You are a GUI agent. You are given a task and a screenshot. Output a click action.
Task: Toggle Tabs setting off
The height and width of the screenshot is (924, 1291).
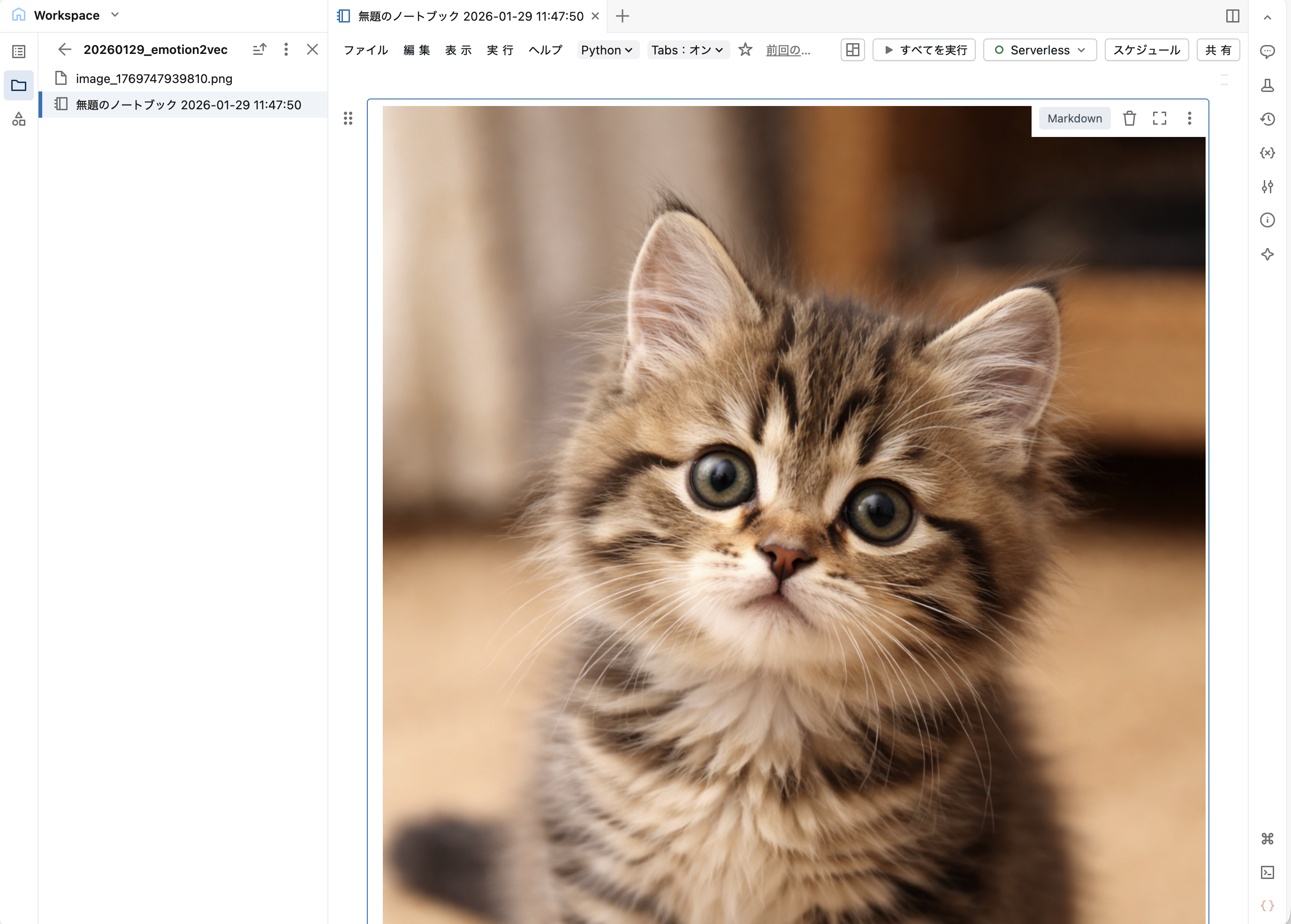point(688,50)
